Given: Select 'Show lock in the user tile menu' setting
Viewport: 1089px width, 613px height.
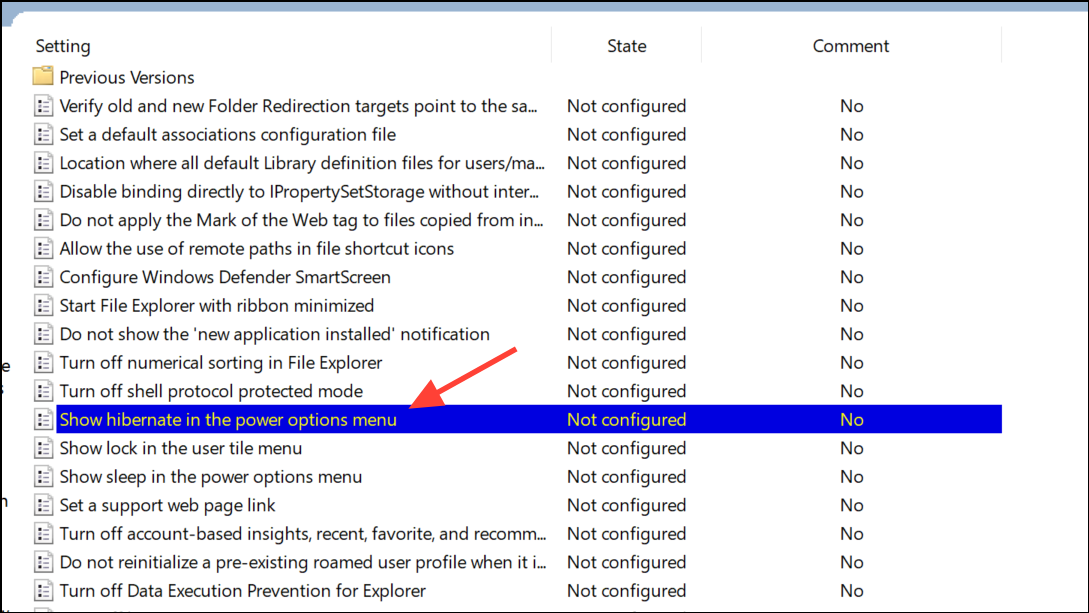Looking at the screenshot, I should click(181, 447).
